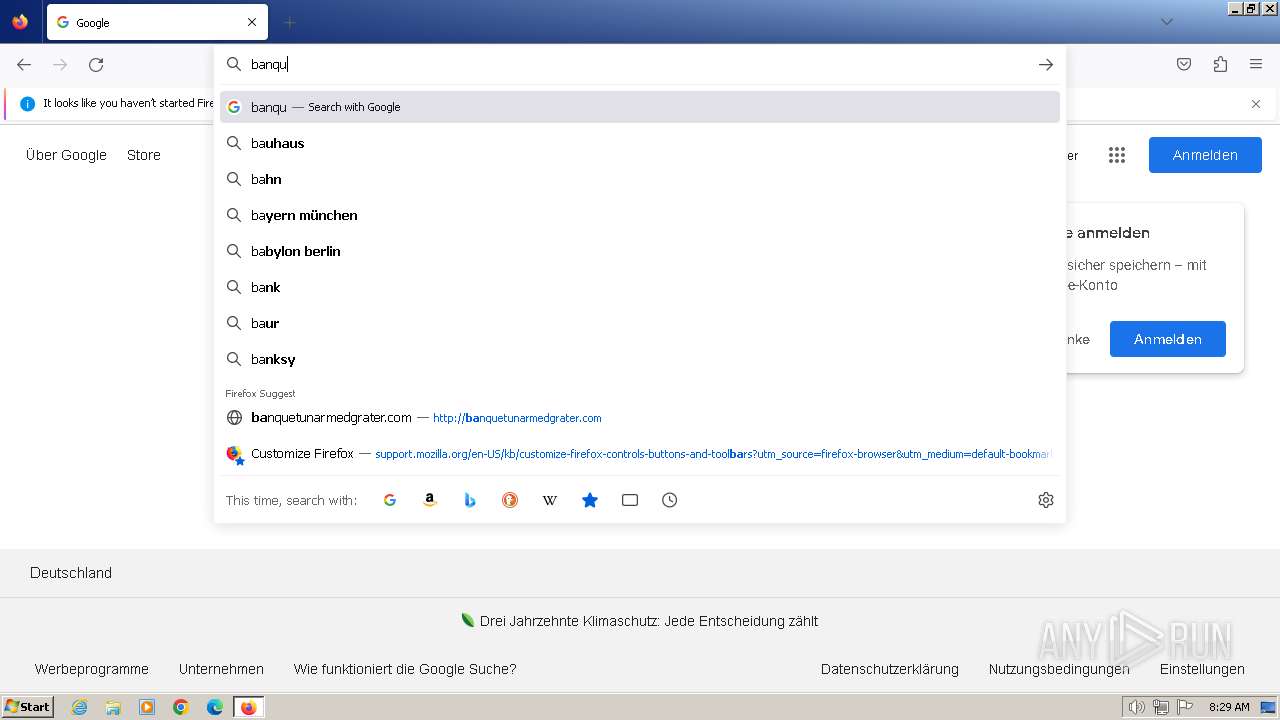Open the list all tabs chevron
This screenshot has width=1280, height=720.
coord(1166,22)
